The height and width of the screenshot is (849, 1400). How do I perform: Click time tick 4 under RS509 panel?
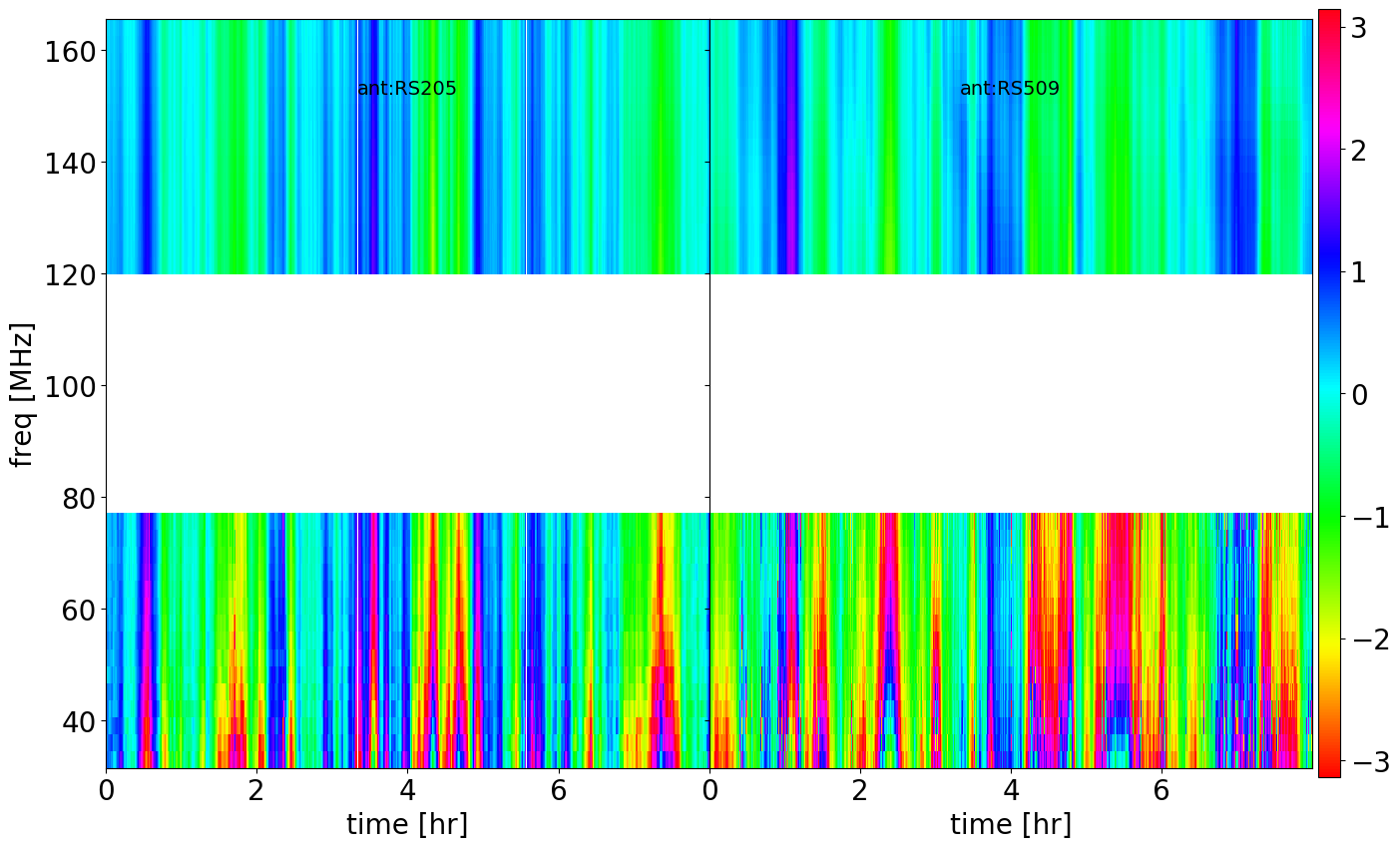click(1011, 789)
